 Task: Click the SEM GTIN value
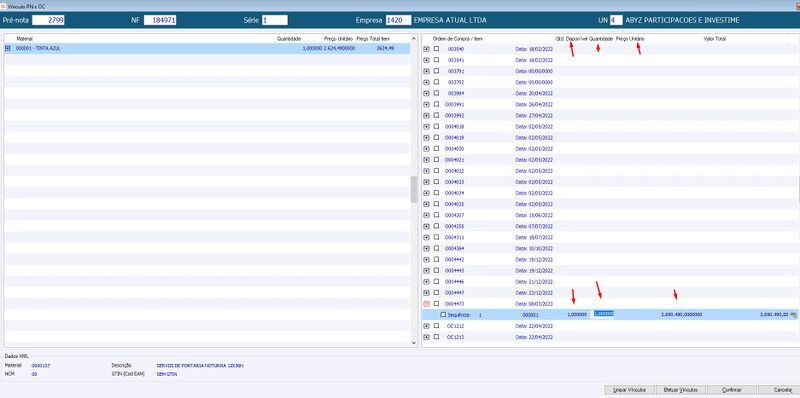click(x=167, y=374)
